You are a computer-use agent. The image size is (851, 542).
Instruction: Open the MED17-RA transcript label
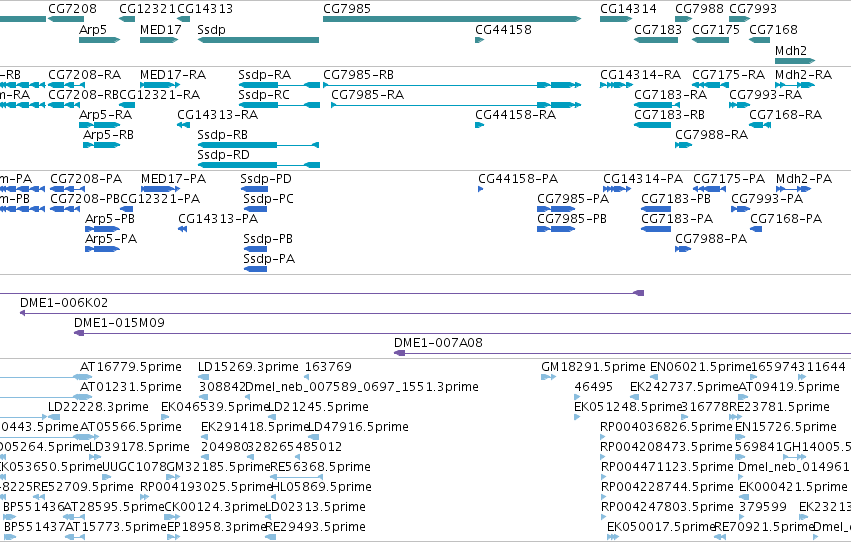[x=173, y=74]
